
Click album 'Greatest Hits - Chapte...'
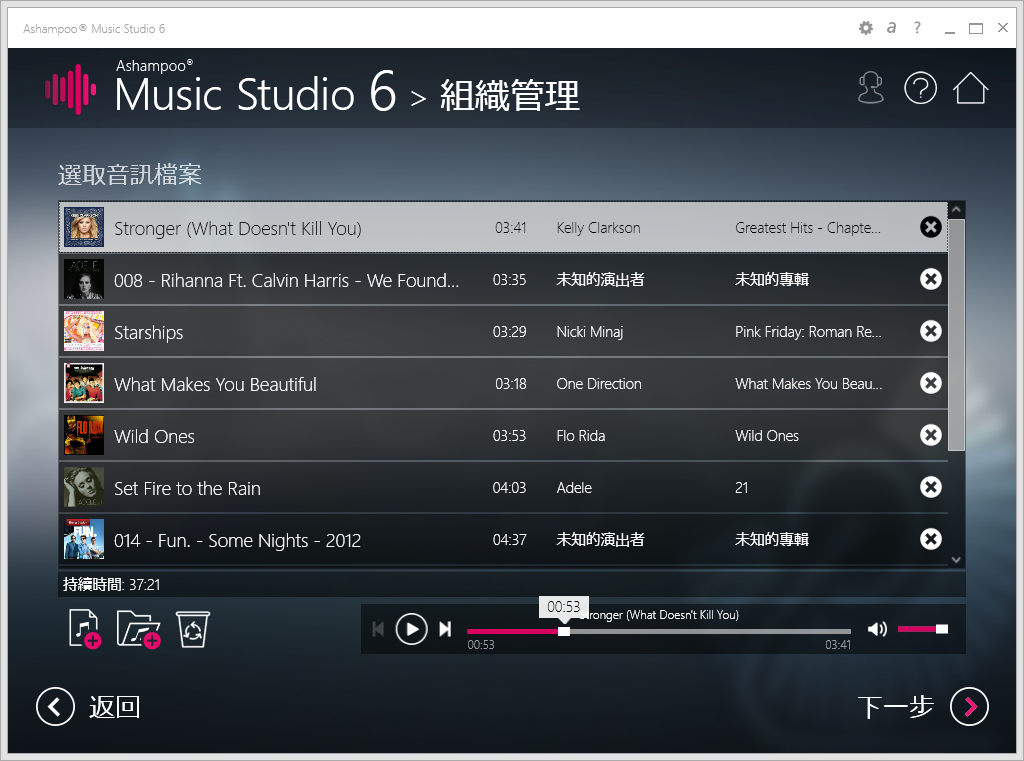coord(808,228)
